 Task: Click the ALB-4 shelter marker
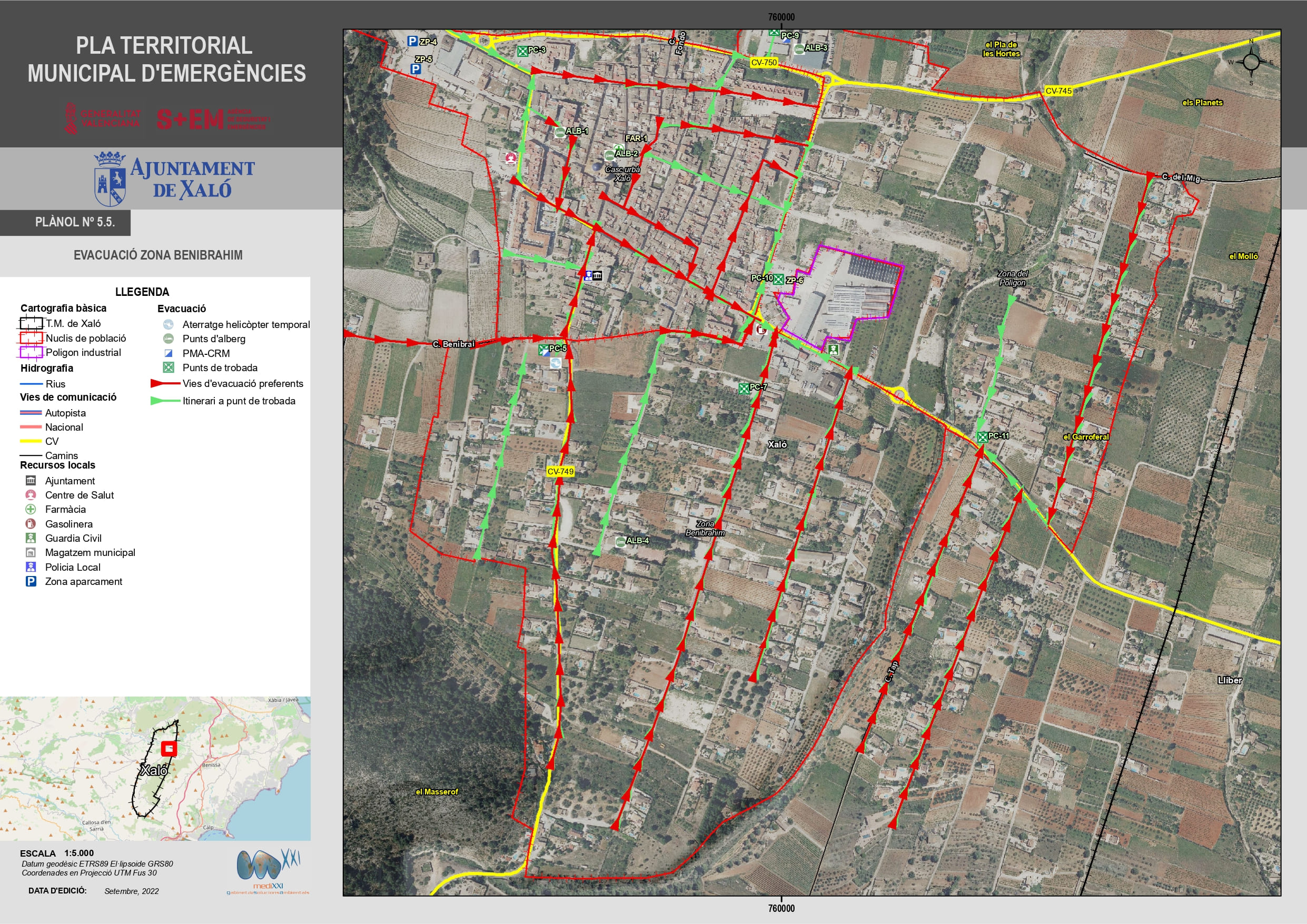click(x=620, y=541)
